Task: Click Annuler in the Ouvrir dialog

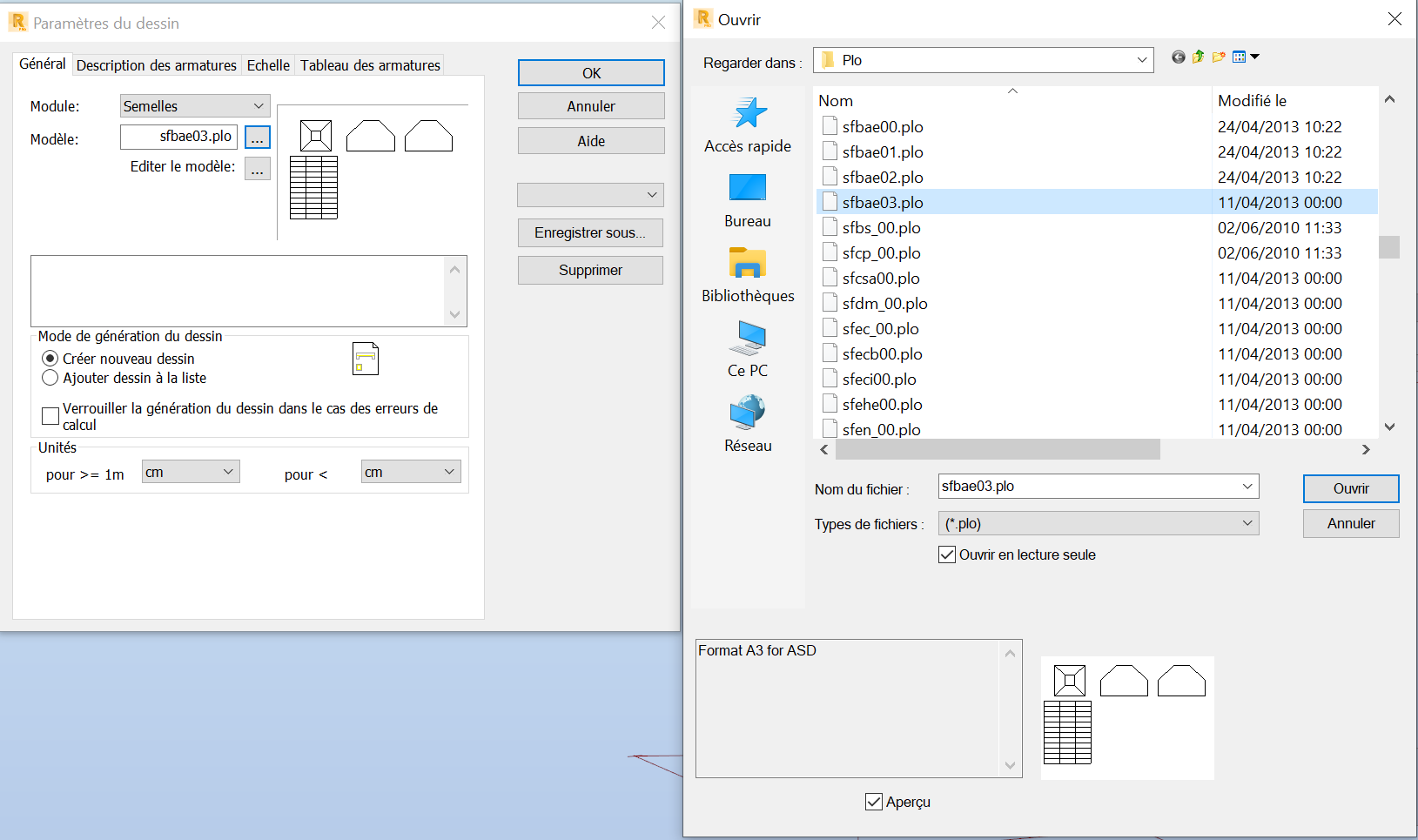Action: (1351, 523)
